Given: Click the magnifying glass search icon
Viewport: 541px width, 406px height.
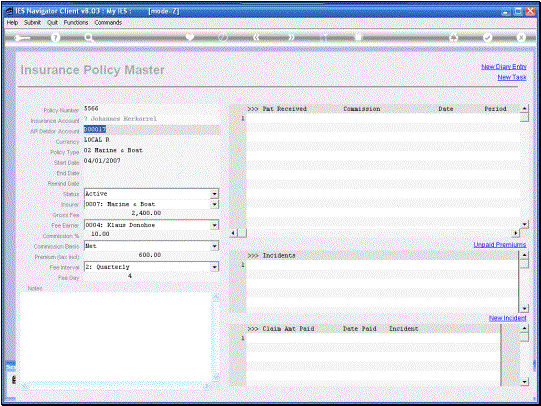Looking at the screenshot, I should tap(89, 38).
